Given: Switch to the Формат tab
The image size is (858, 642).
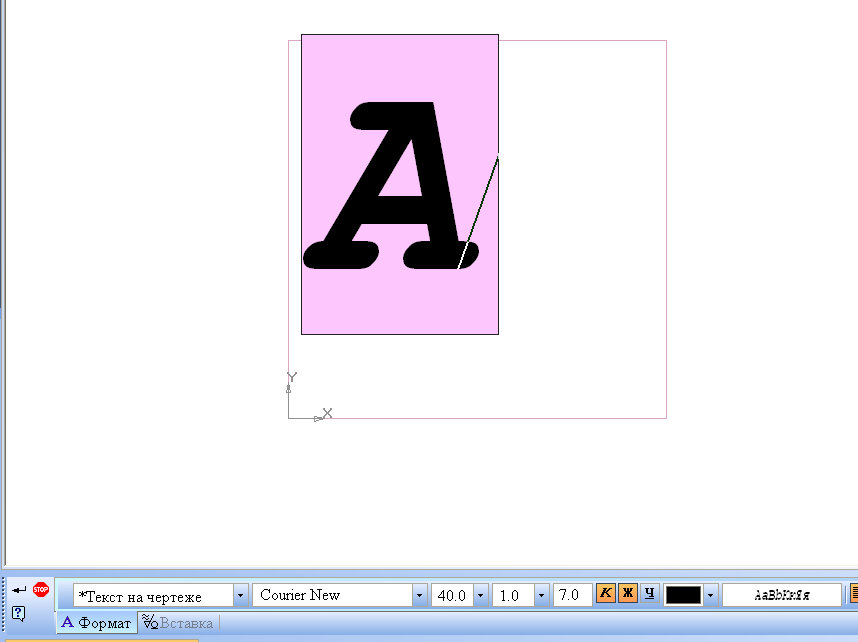Looking at the screenshot, I should tap(97, 623).
